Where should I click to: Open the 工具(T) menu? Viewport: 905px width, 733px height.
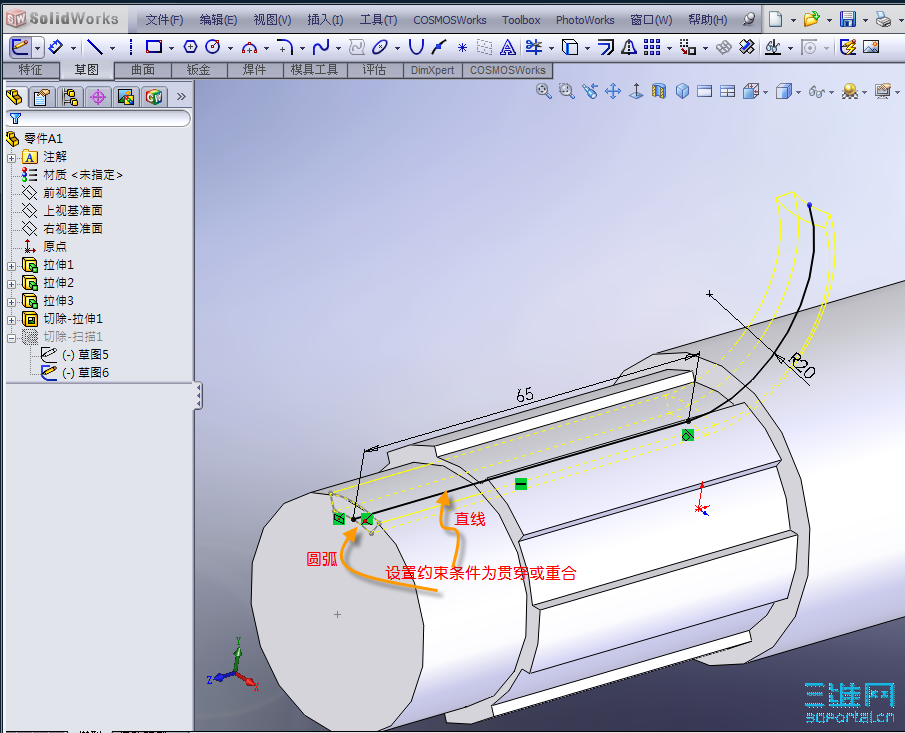click(378, 20)
